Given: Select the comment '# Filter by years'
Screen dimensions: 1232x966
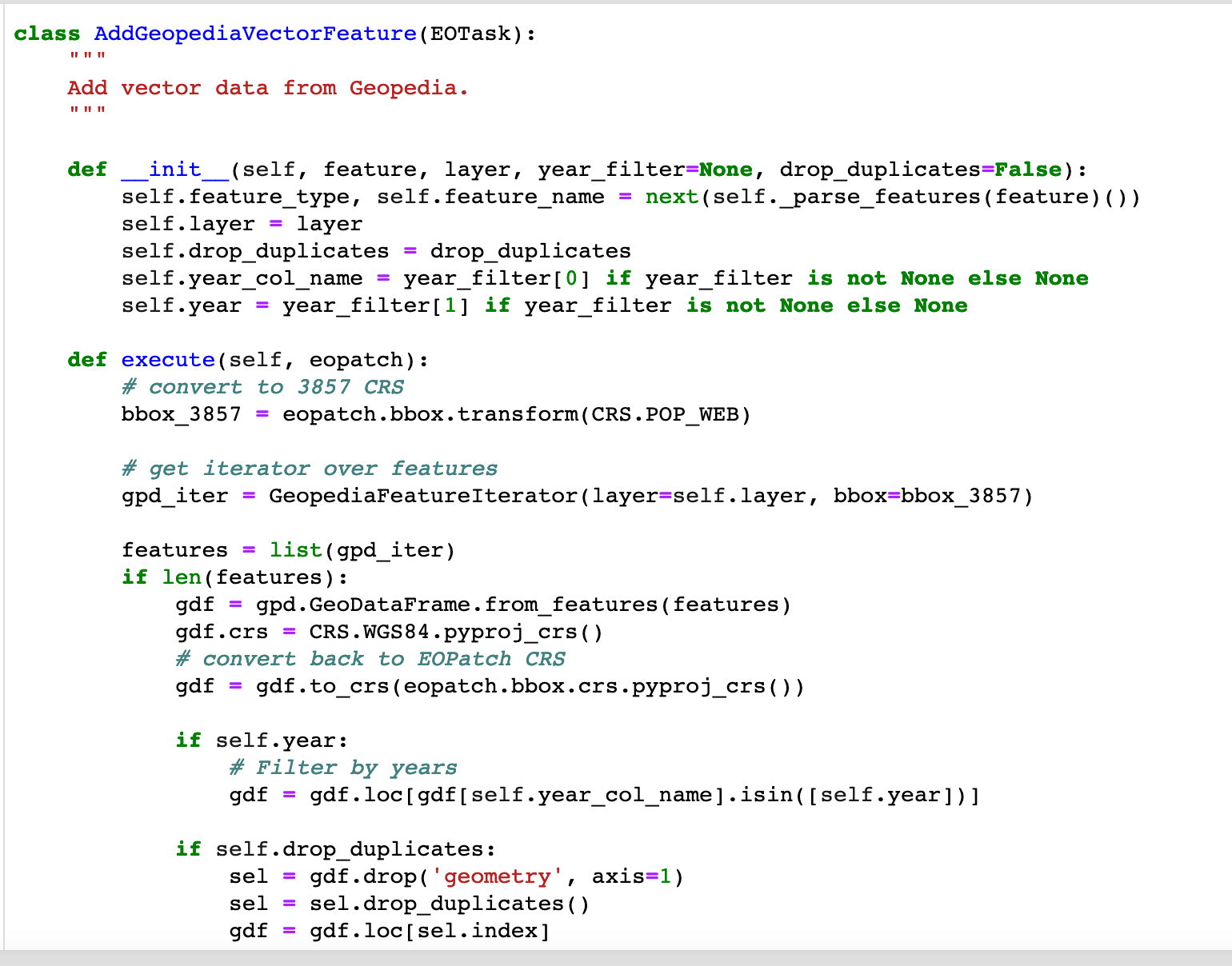Looking at the screenshot, I should (x=344, y=767).
